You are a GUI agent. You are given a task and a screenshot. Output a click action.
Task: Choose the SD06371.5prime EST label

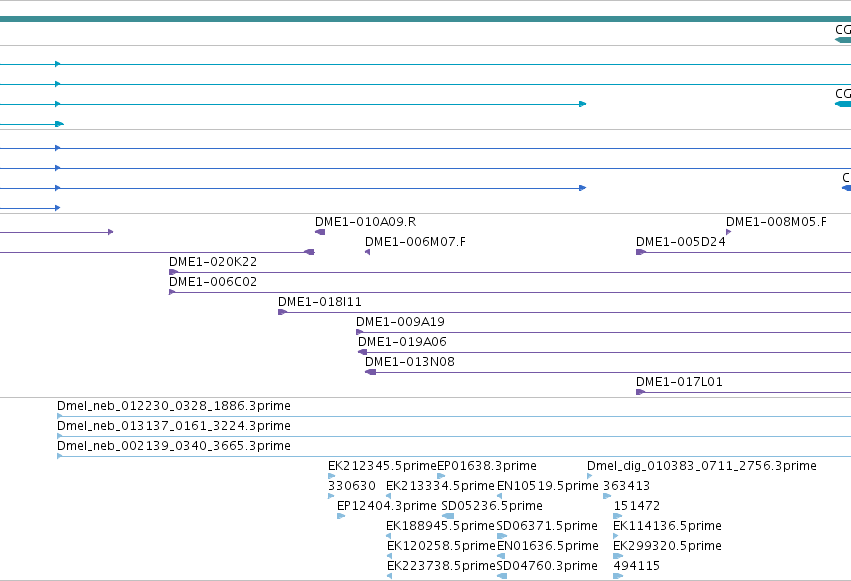coord(547,527)
